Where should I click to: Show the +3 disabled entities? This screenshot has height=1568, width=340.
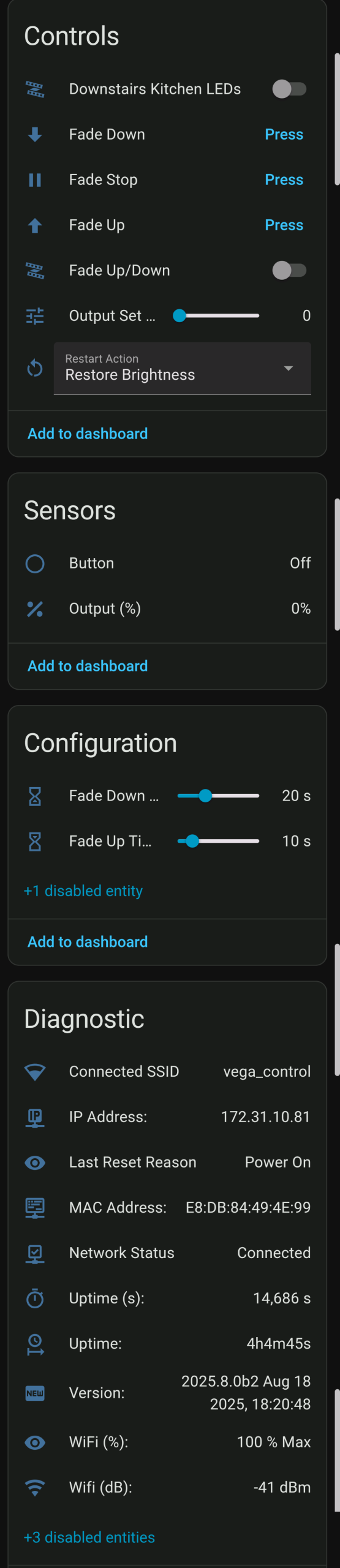[89, 1537]
